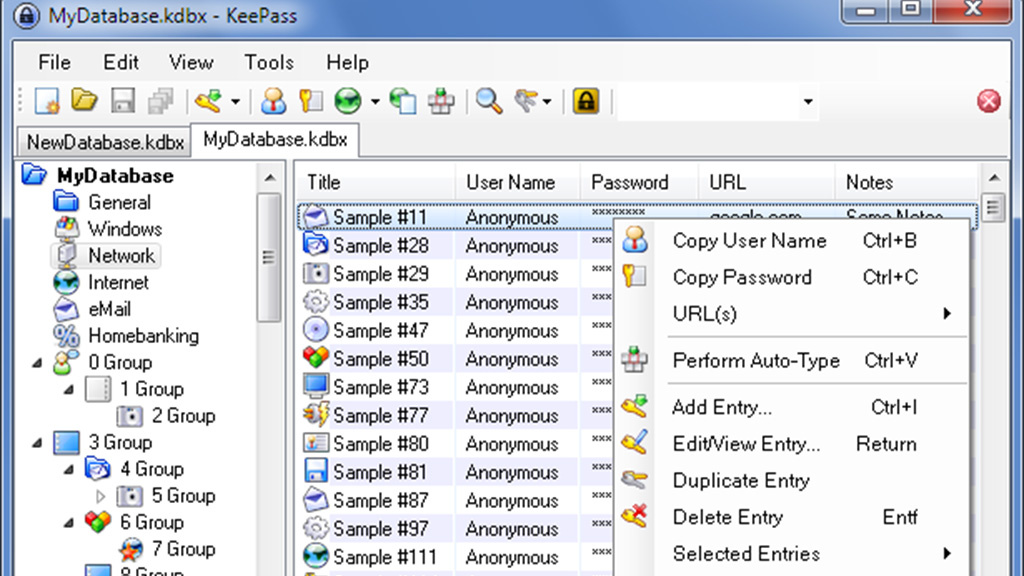Sort entries by Password column header
The image size is (1024, 576).
[639, 182]
